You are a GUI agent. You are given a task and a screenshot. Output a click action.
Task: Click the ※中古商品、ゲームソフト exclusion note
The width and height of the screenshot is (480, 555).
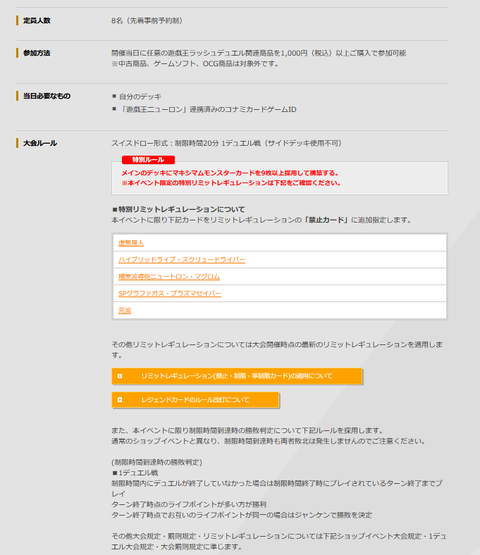pyautogui.click(x=195, y=64)
